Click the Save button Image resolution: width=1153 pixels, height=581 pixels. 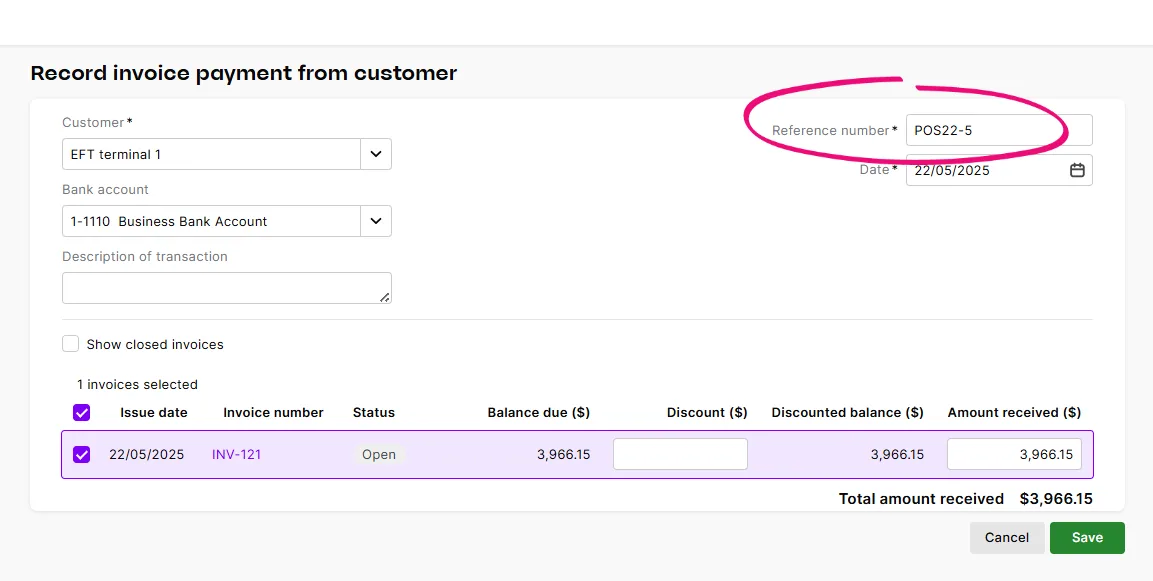(1087, 537)
